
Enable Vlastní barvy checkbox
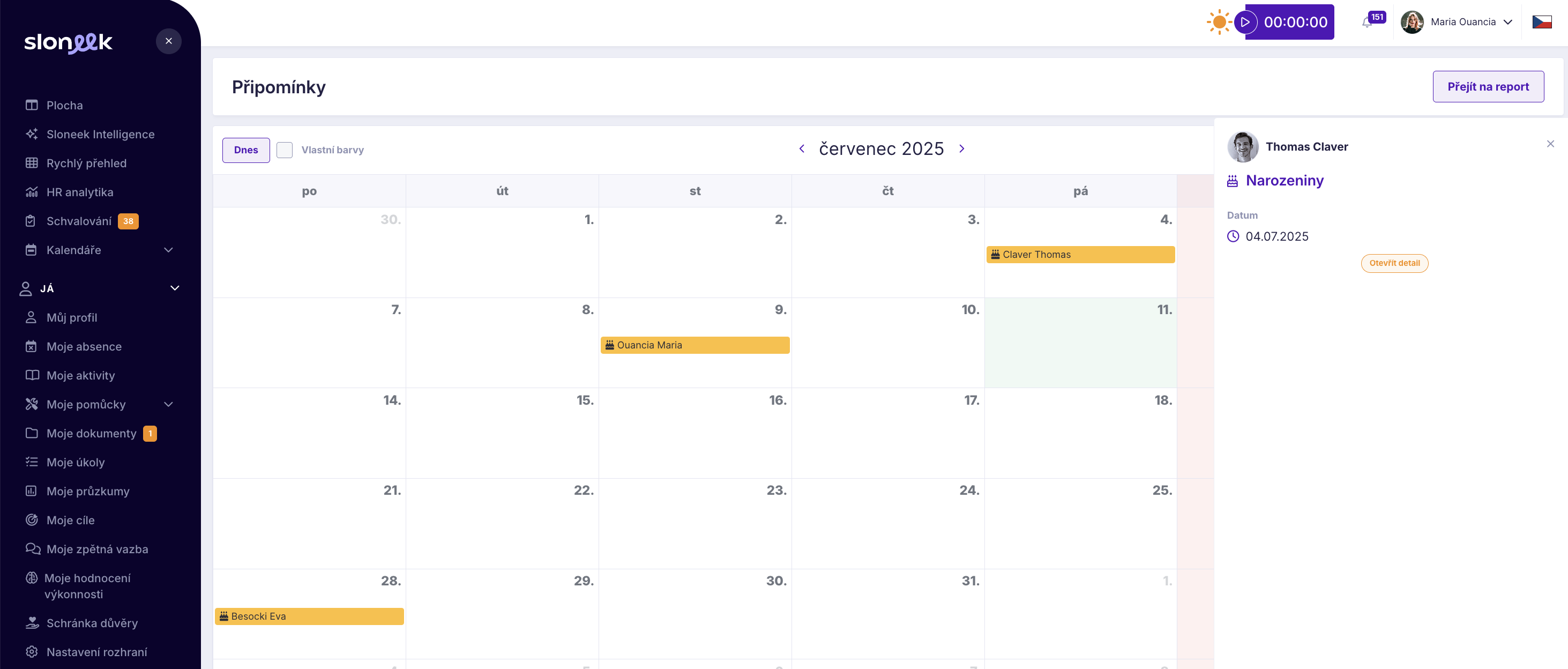click(284, 150)
